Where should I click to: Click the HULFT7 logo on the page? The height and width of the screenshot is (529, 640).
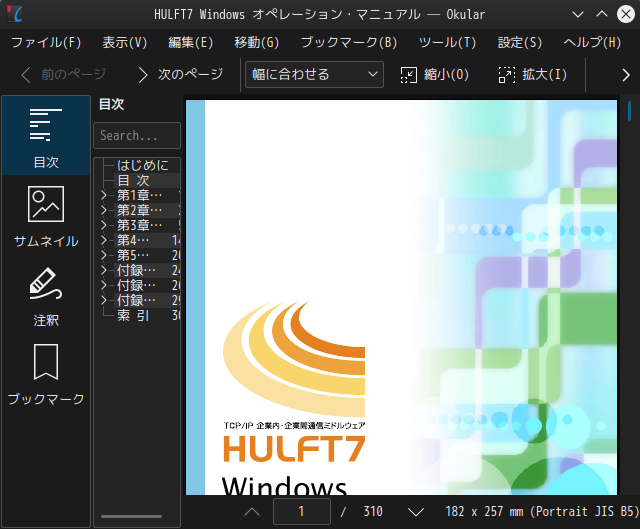(x=294, y=448)
